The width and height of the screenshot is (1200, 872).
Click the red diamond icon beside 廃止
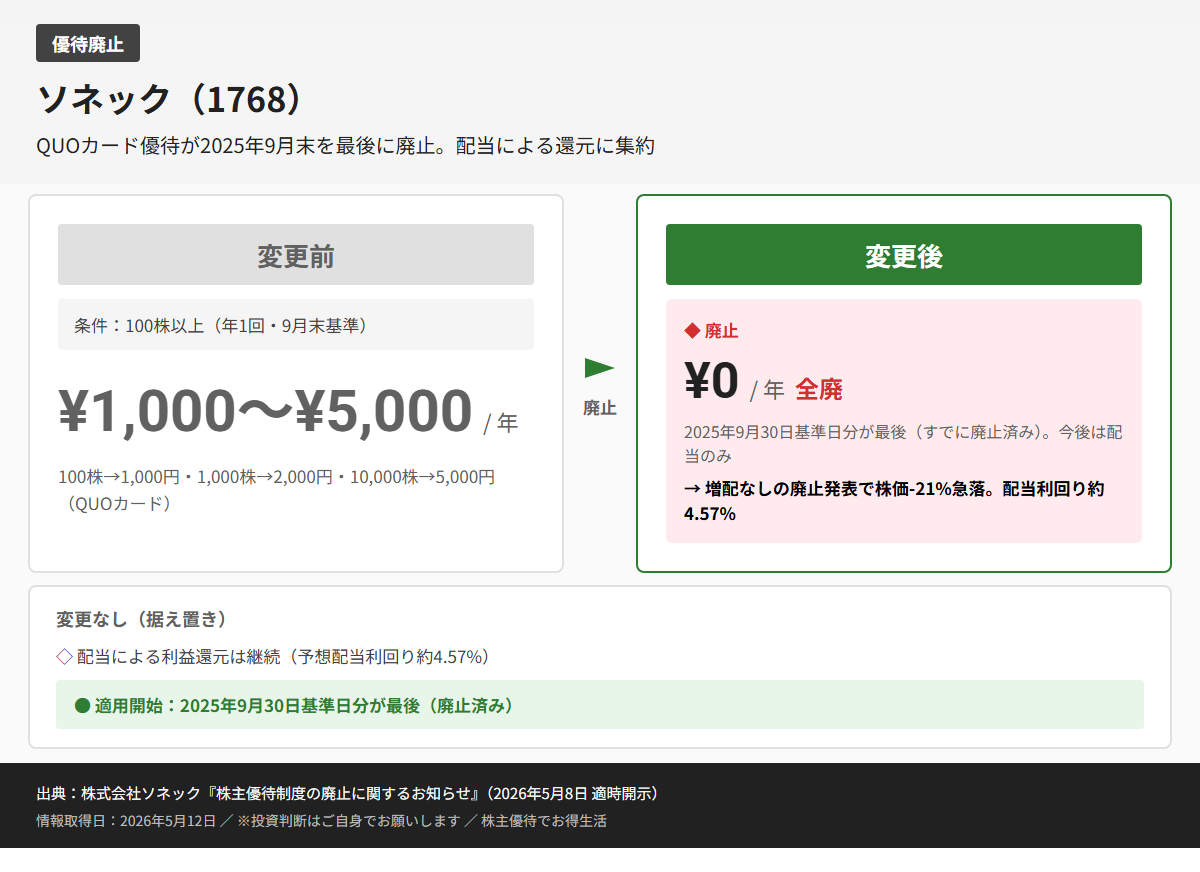coord(691,331)
